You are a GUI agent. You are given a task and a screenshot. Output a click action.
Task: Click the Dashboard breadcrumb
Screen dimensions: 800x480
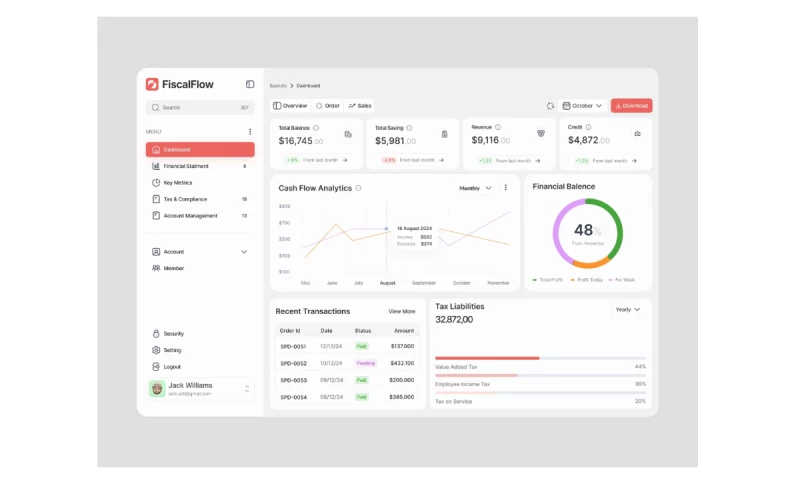click(x=308, y=86)
